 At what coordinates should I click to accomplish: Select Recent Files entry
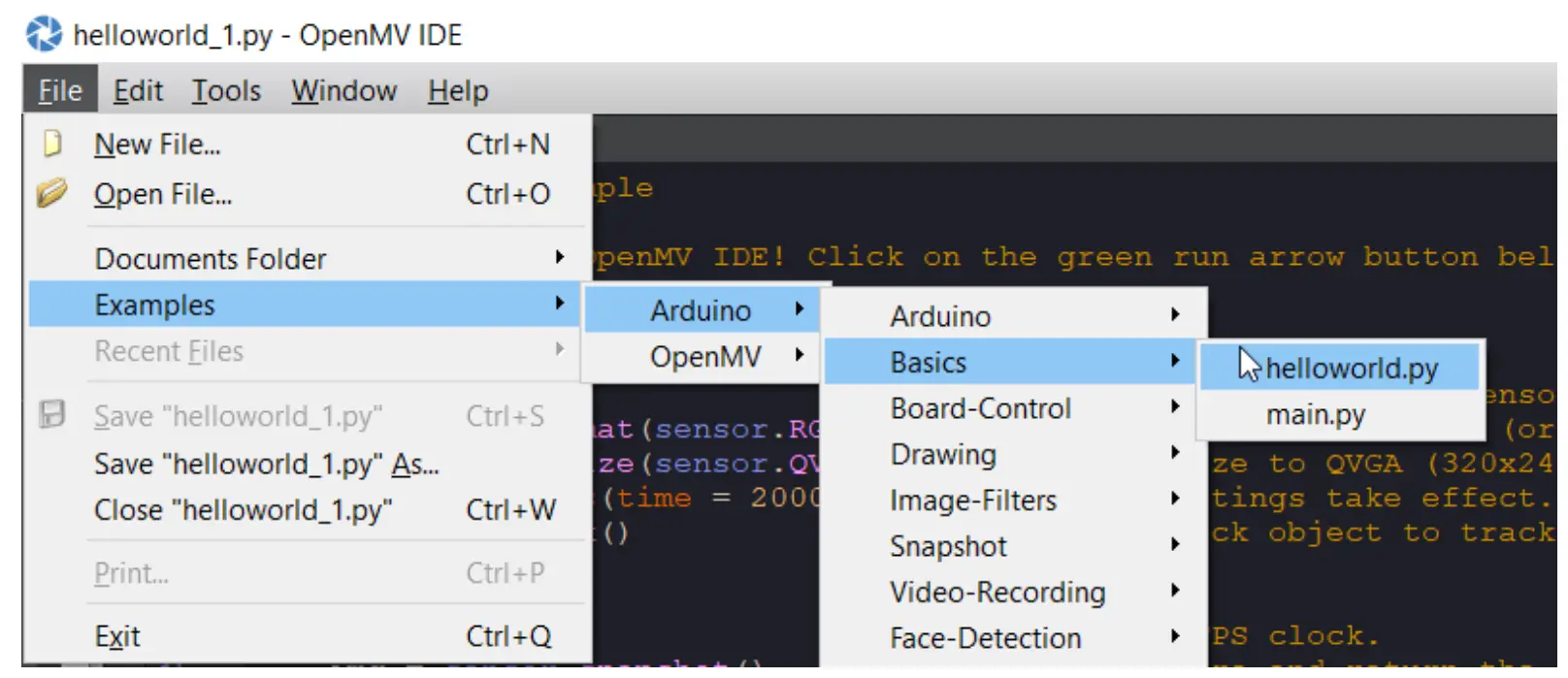pos(310,351)
